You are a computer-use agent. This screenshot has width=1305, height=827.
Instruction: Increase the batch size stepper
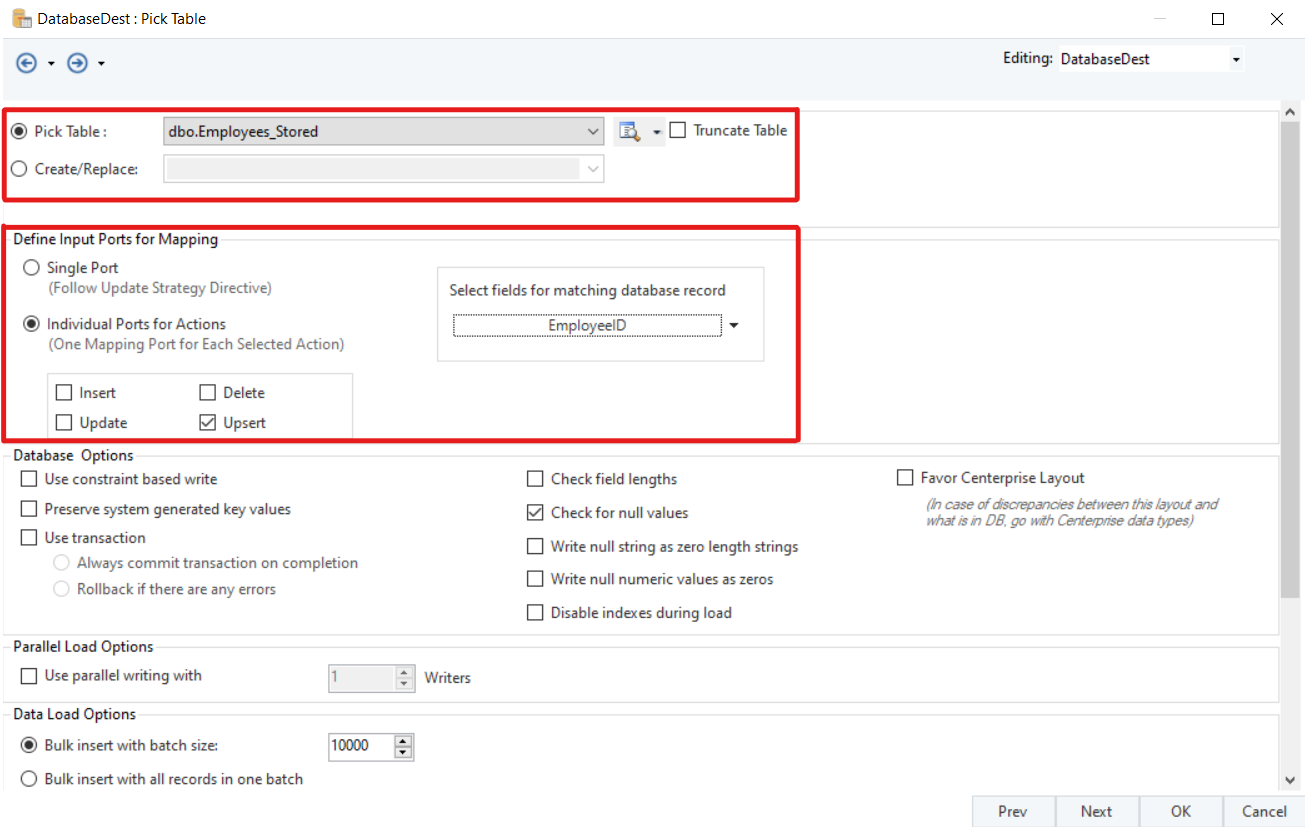click(x=403, y=741)
